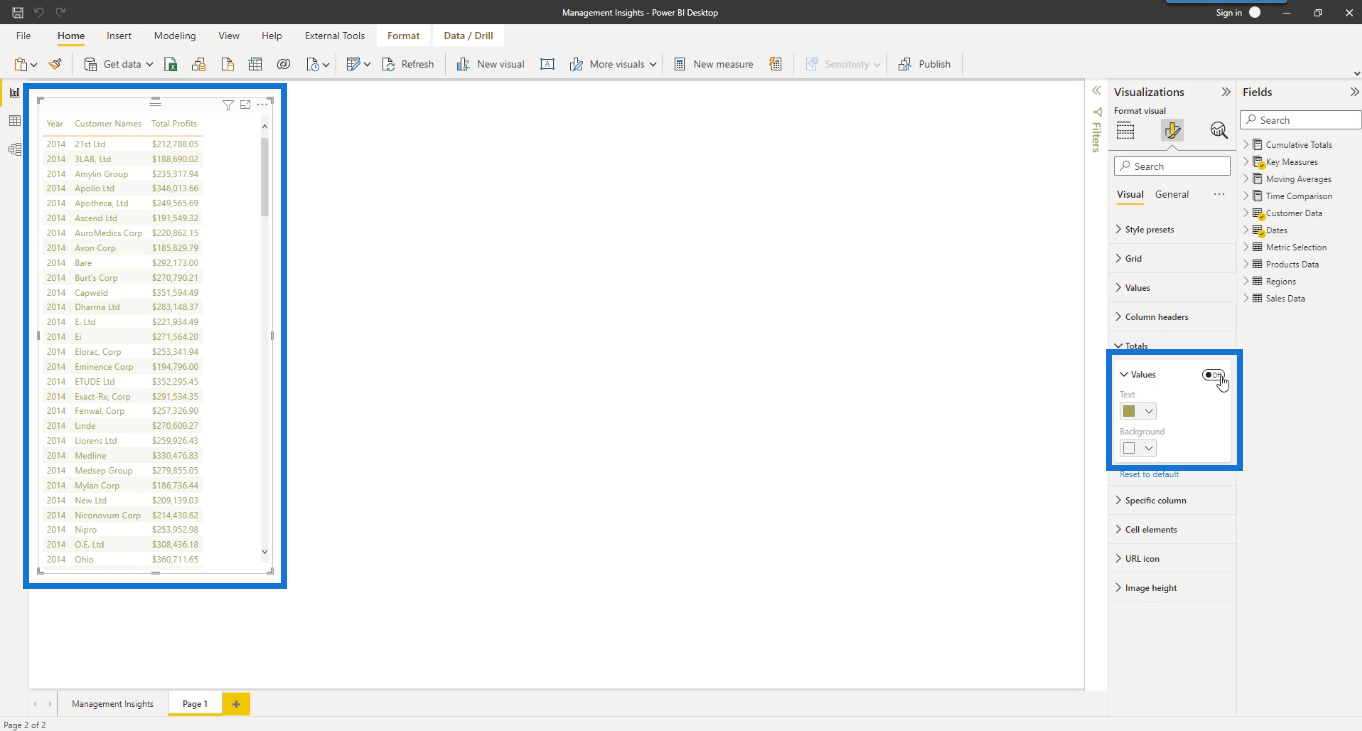Click Focus mode icon on table visual
This screenshot has width=1362, height=731.
(245, 104)
